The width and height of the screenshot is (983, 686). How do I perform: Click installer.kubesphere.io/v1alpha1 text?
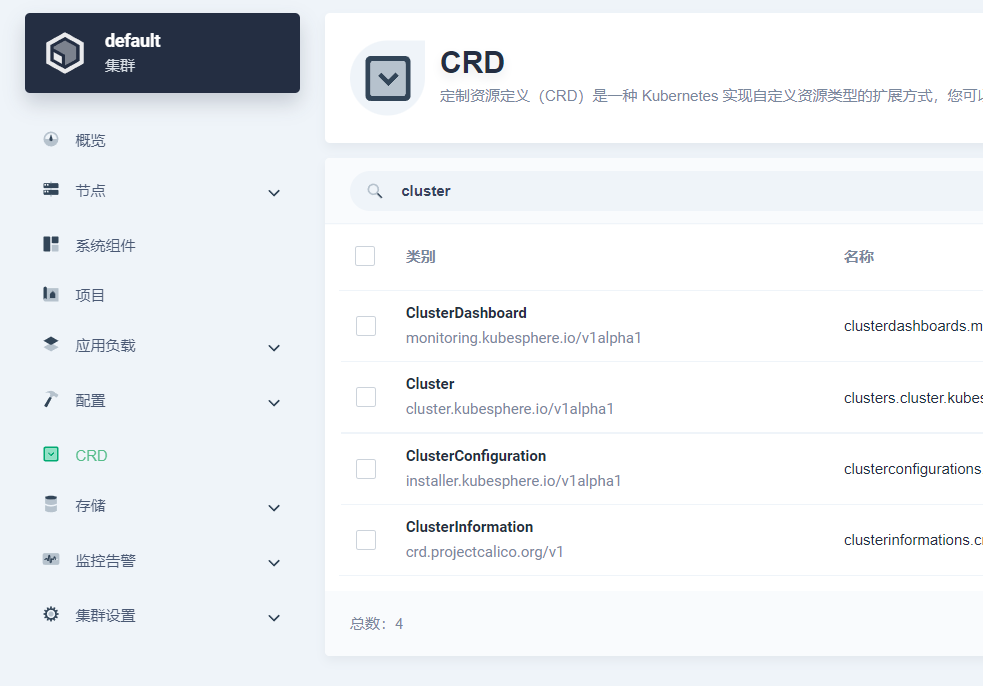point(513,481)
